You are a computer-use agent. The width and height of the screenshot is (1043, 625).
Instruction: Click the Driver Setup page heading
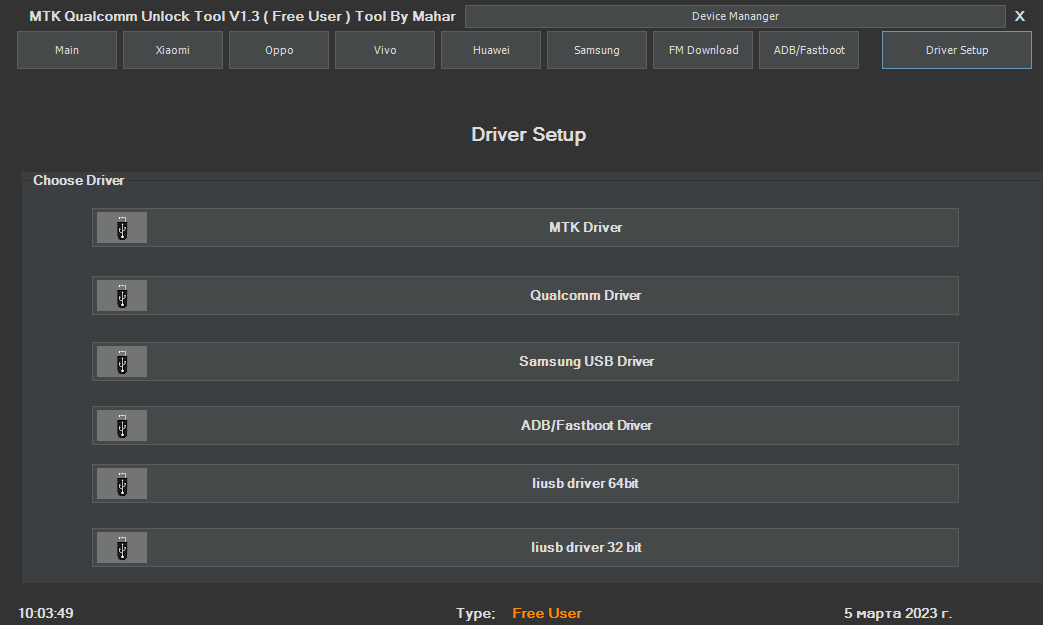point(529,135)
